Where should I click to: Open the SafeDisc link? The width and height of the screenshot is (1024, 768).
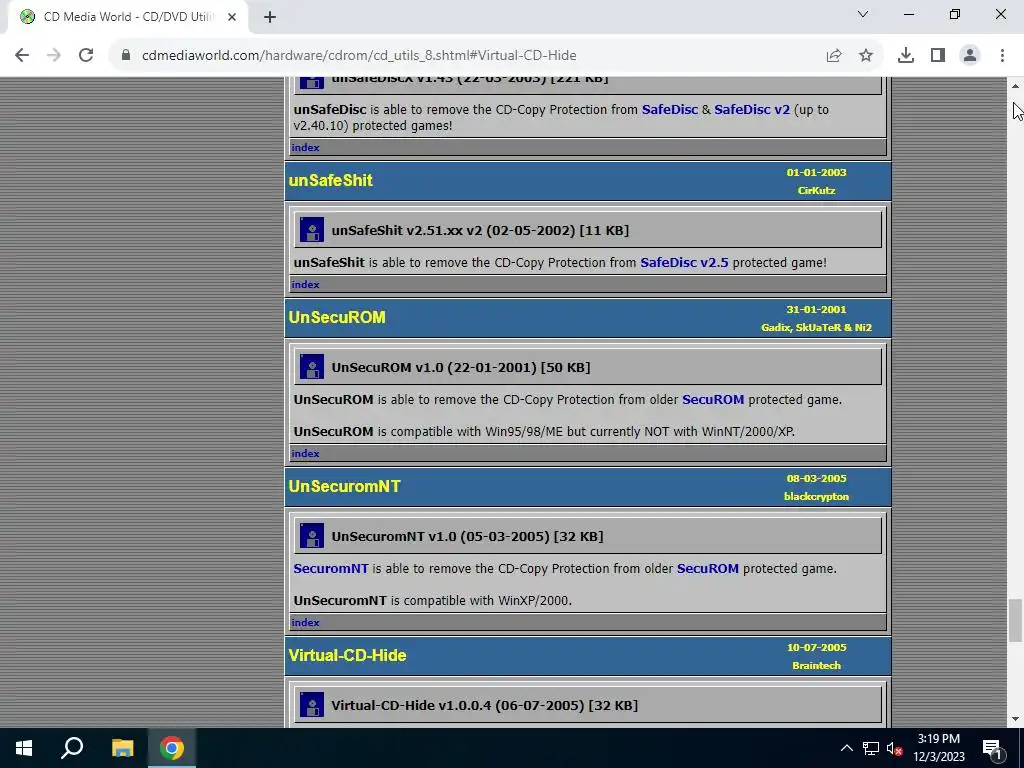(669, 110)
